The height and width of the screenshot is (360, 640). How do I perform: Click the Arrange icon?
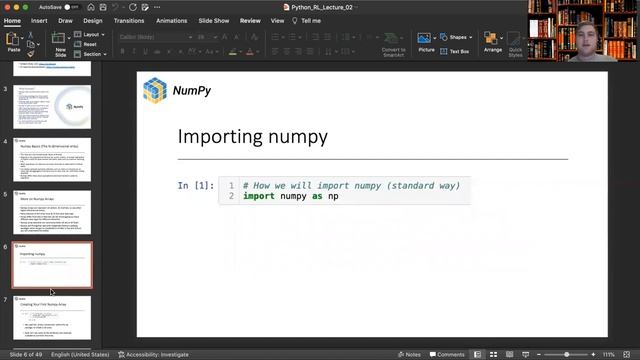pyautogui.click(x=491, y=38)
